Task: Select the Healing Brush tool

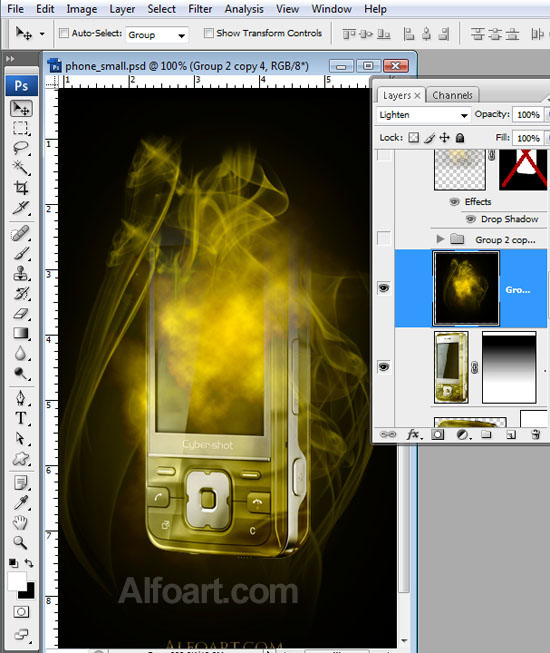Action: (21, 233)
